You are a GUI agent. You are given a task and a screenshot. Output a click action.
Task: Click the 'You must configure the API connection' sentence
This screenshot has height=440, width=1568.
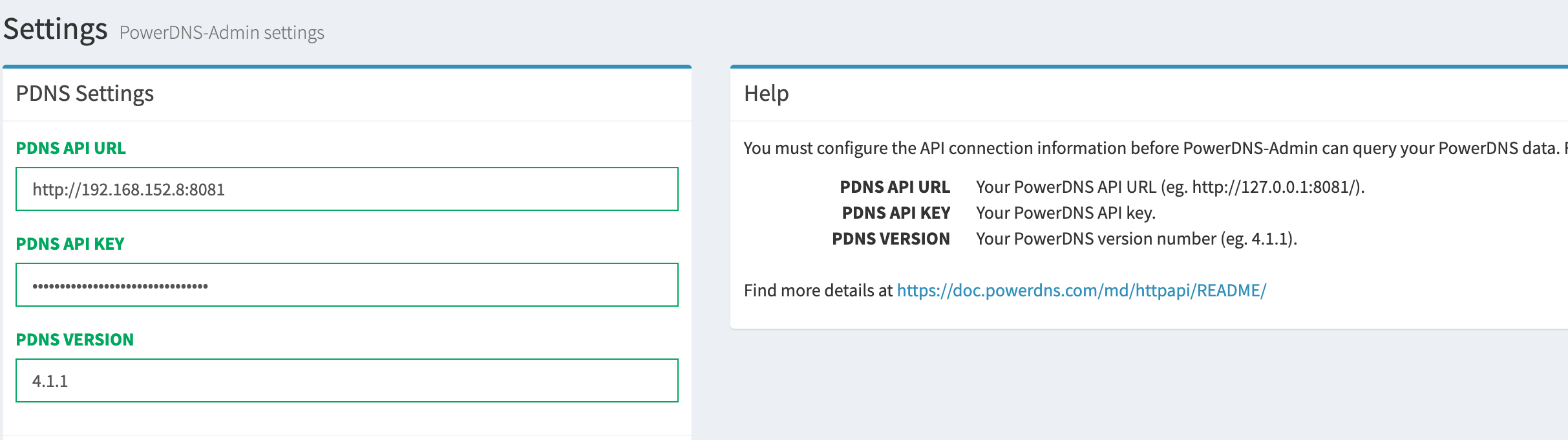(x=1156, y=148)
